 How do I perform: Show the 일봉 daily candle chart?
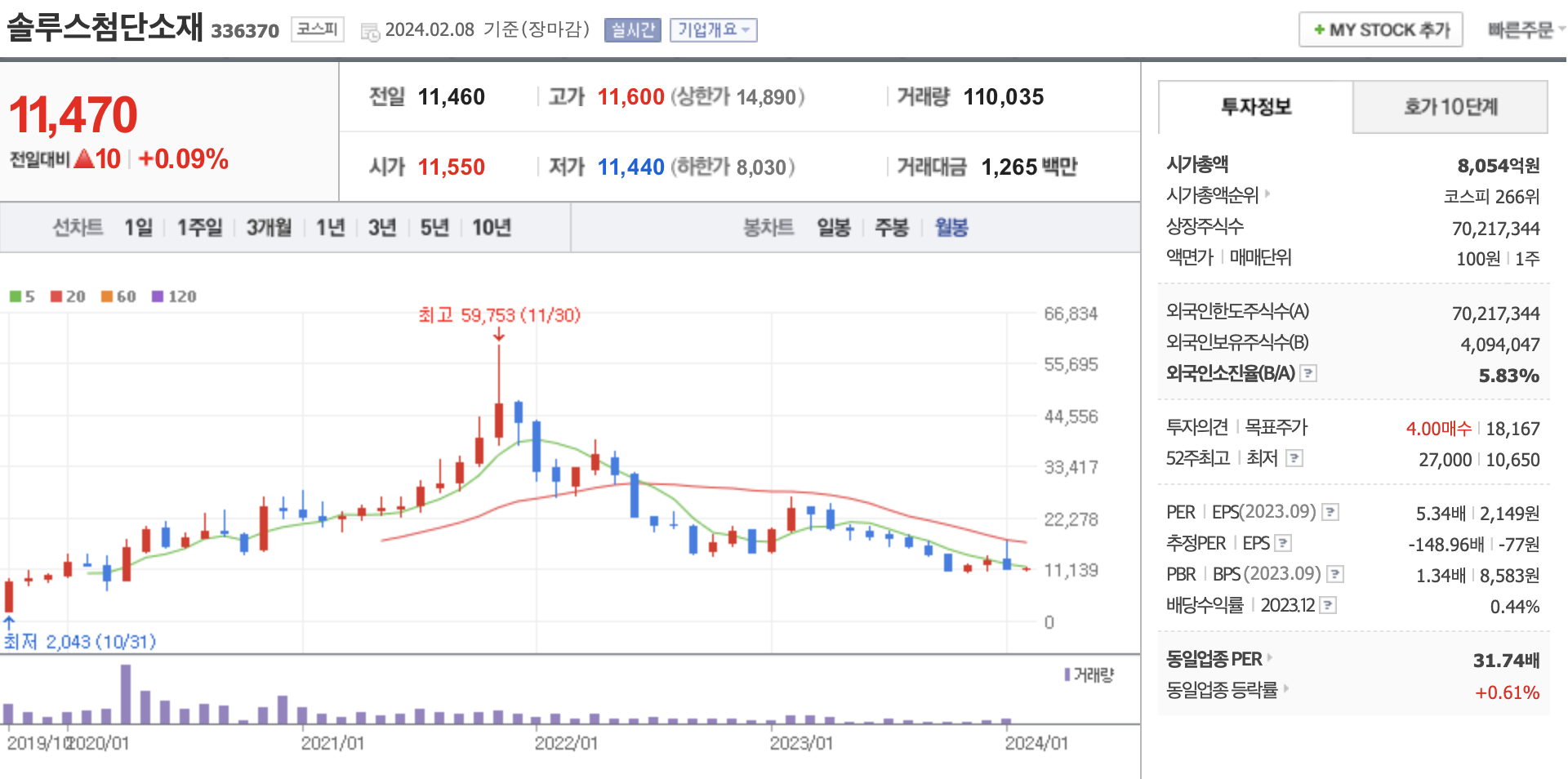834,227
